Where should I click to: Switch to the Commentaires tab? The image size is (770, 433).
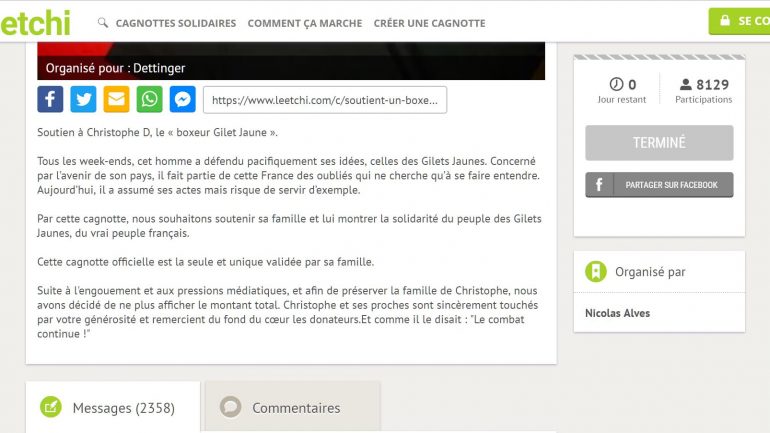[295, 408]
